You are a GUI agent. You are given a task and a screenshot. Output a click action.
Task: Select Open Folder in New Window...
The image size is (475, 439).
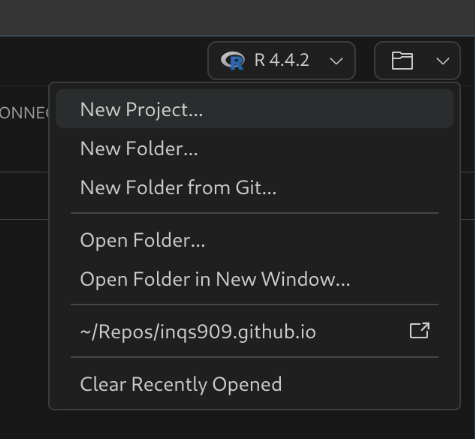255,279
